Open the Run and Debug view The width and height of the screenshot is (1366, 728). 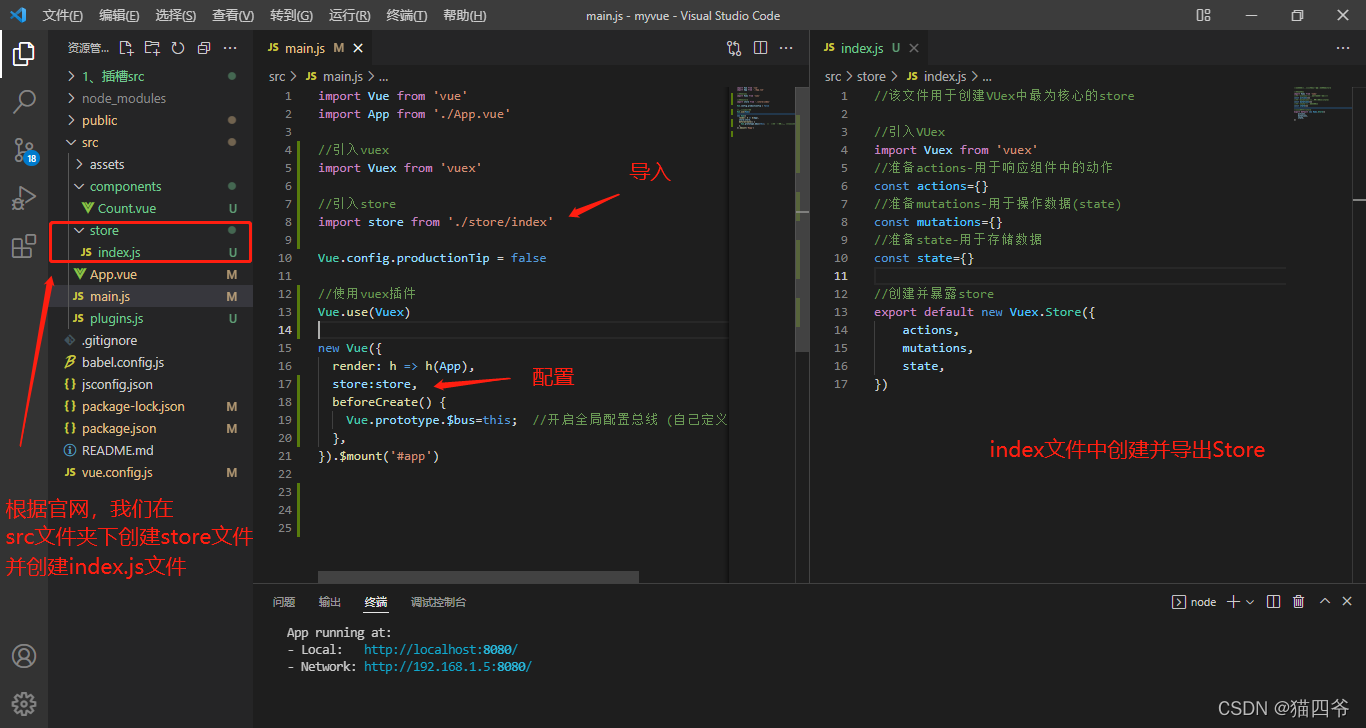click(x=24, y=198)
